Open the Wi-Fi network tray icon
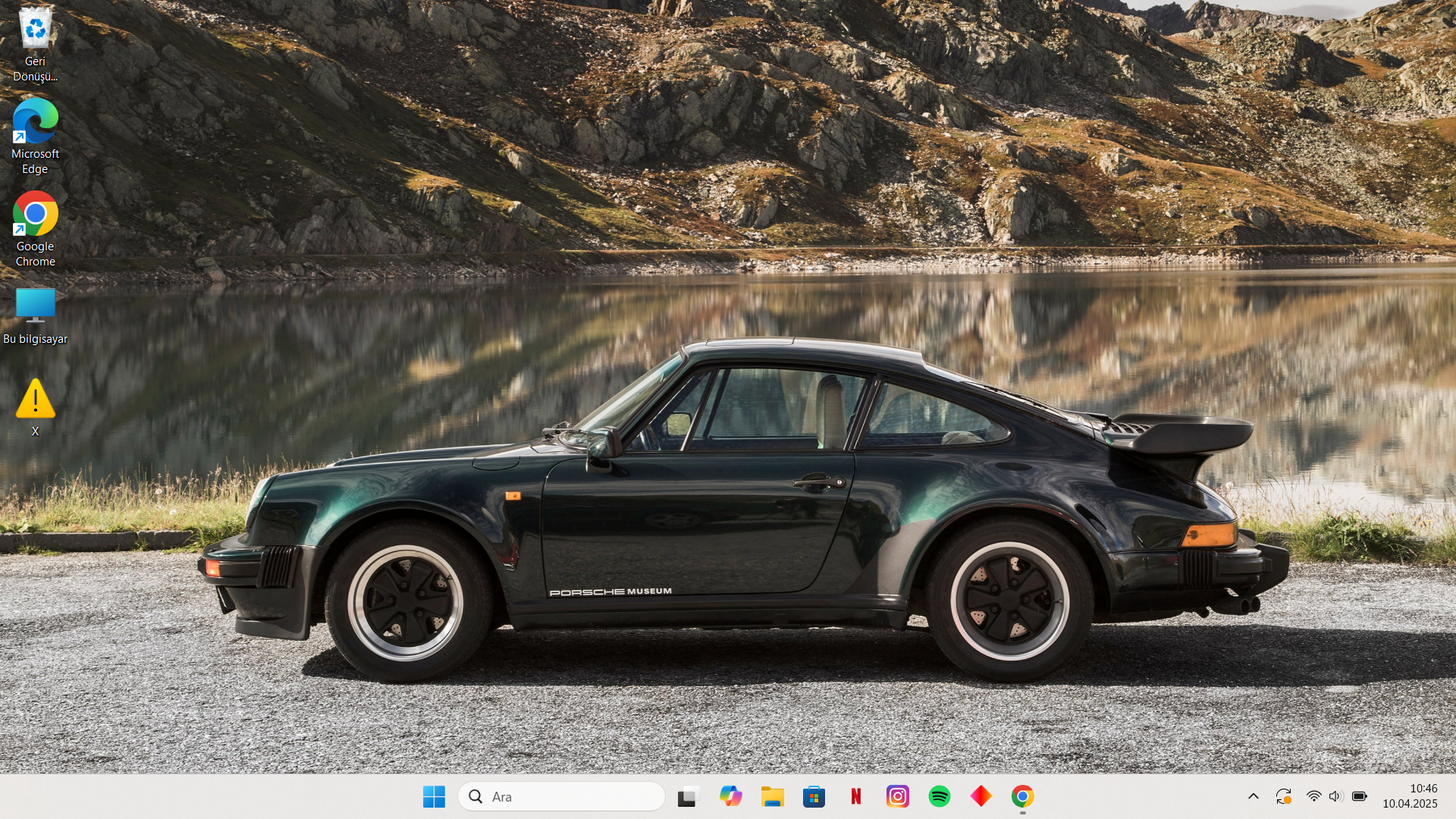Viewport: 1456px width, 819px height. [1313, 796]
